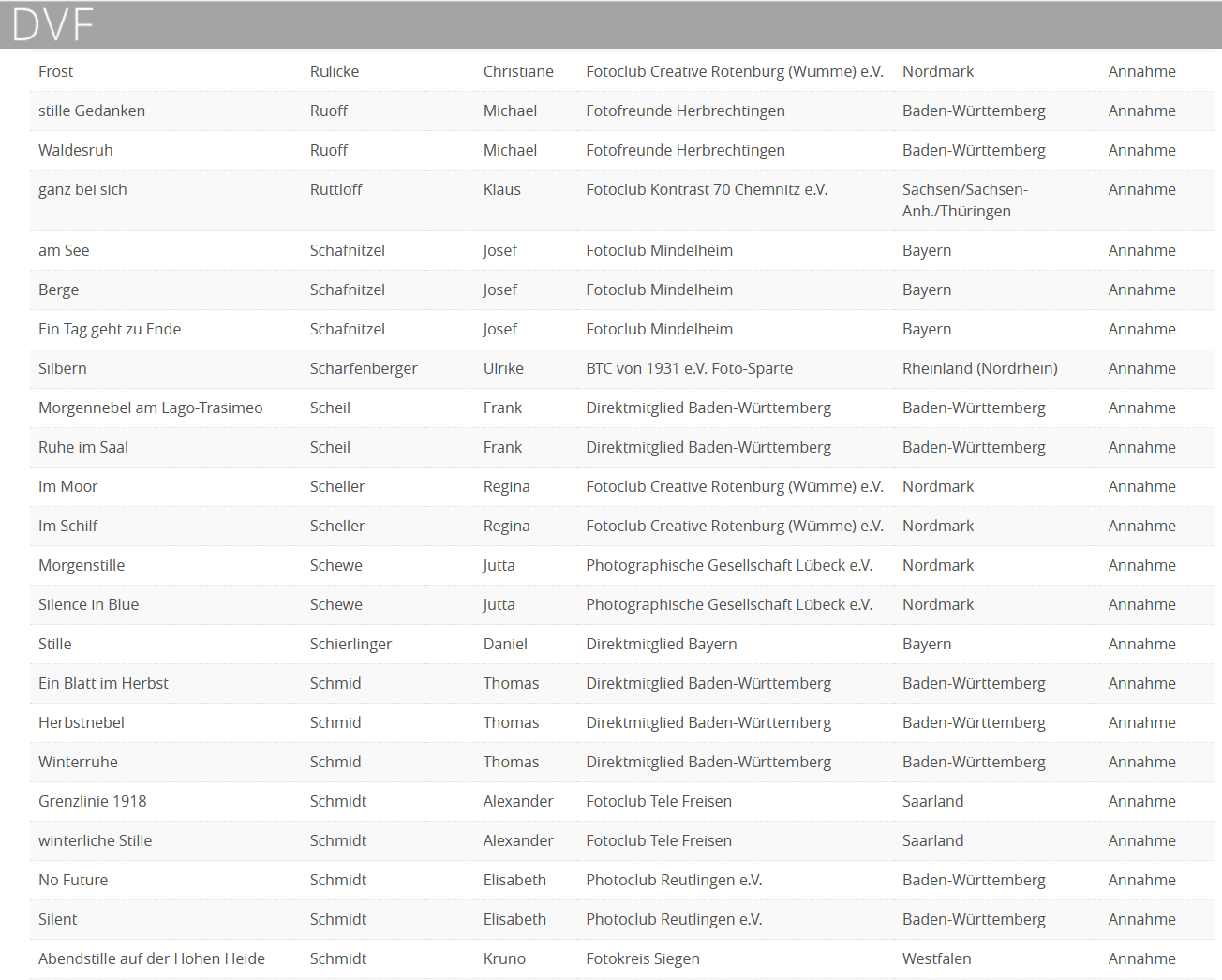Click 'Klaus' in ganz bei sich row
Viewport: 1222px width, 980px height.
(x=501, y=189)
